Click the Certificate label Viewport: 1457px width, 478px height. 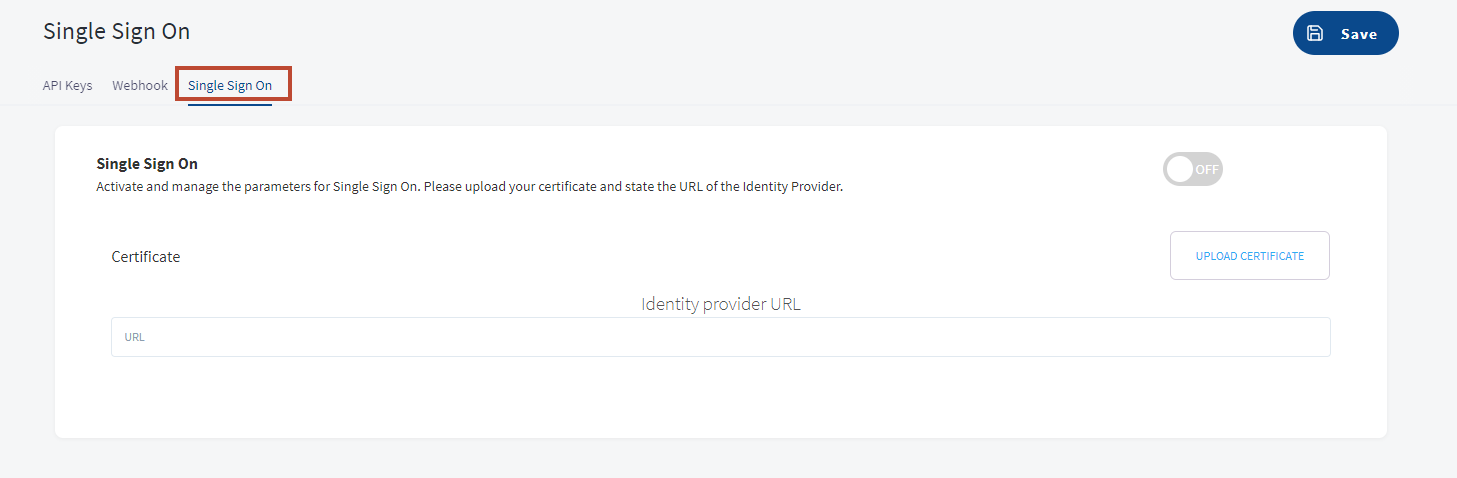coord(146,256)
